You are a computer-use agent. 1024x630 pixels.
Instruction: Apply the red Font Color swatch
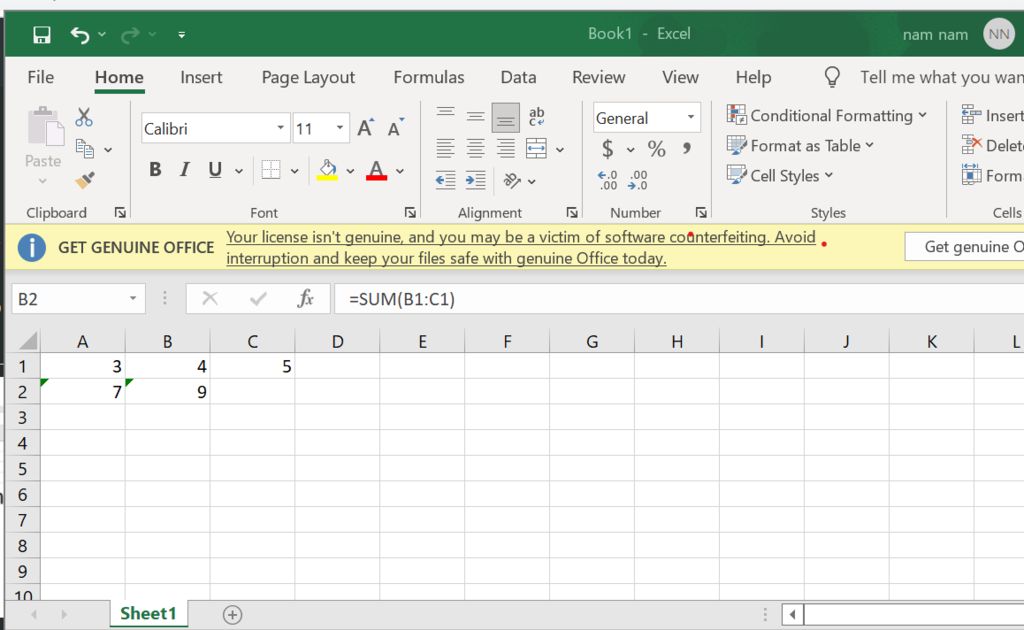tap(376, 170)
